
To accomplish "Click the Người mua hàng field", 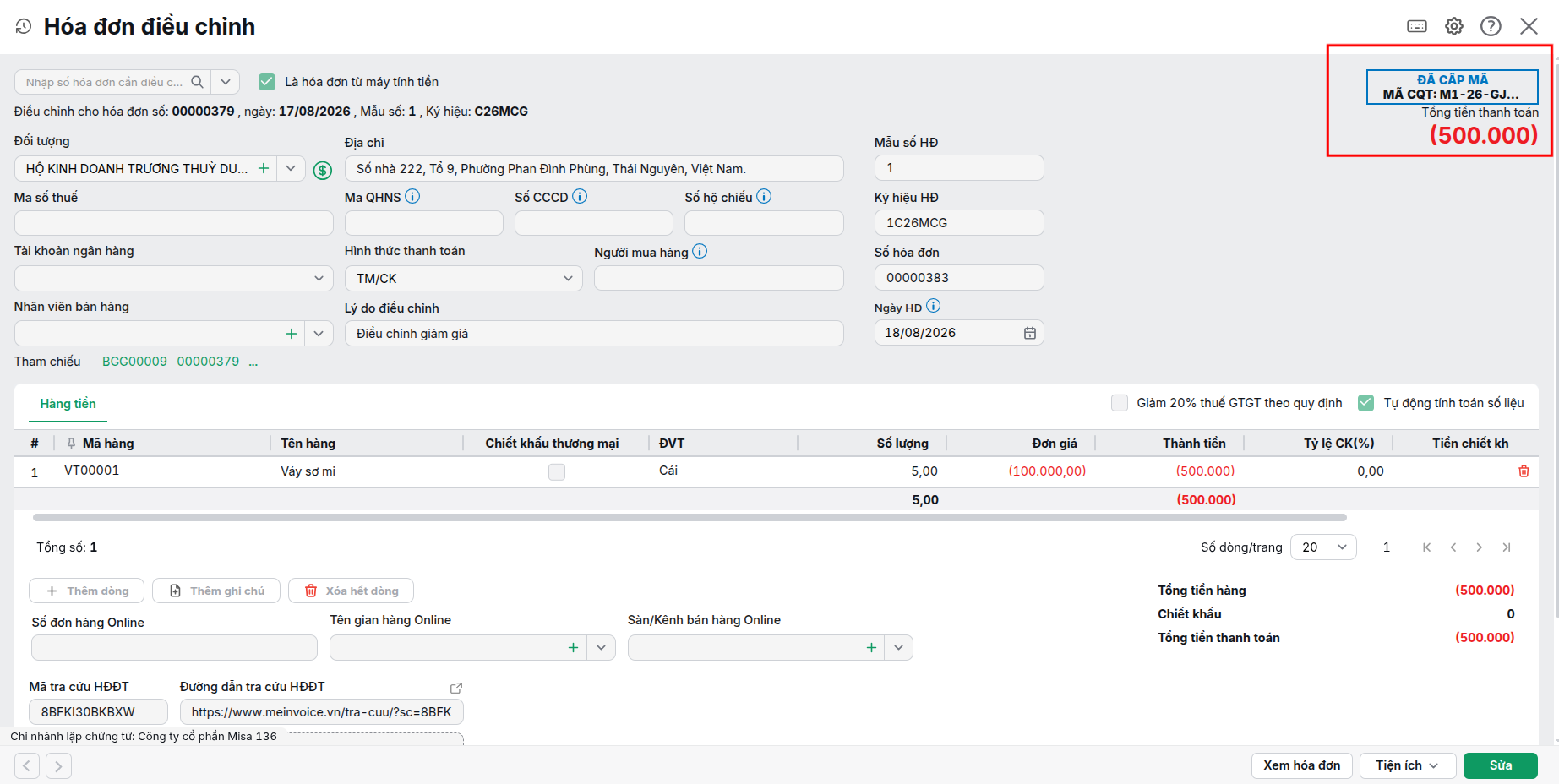I will (x=719, y=278).
